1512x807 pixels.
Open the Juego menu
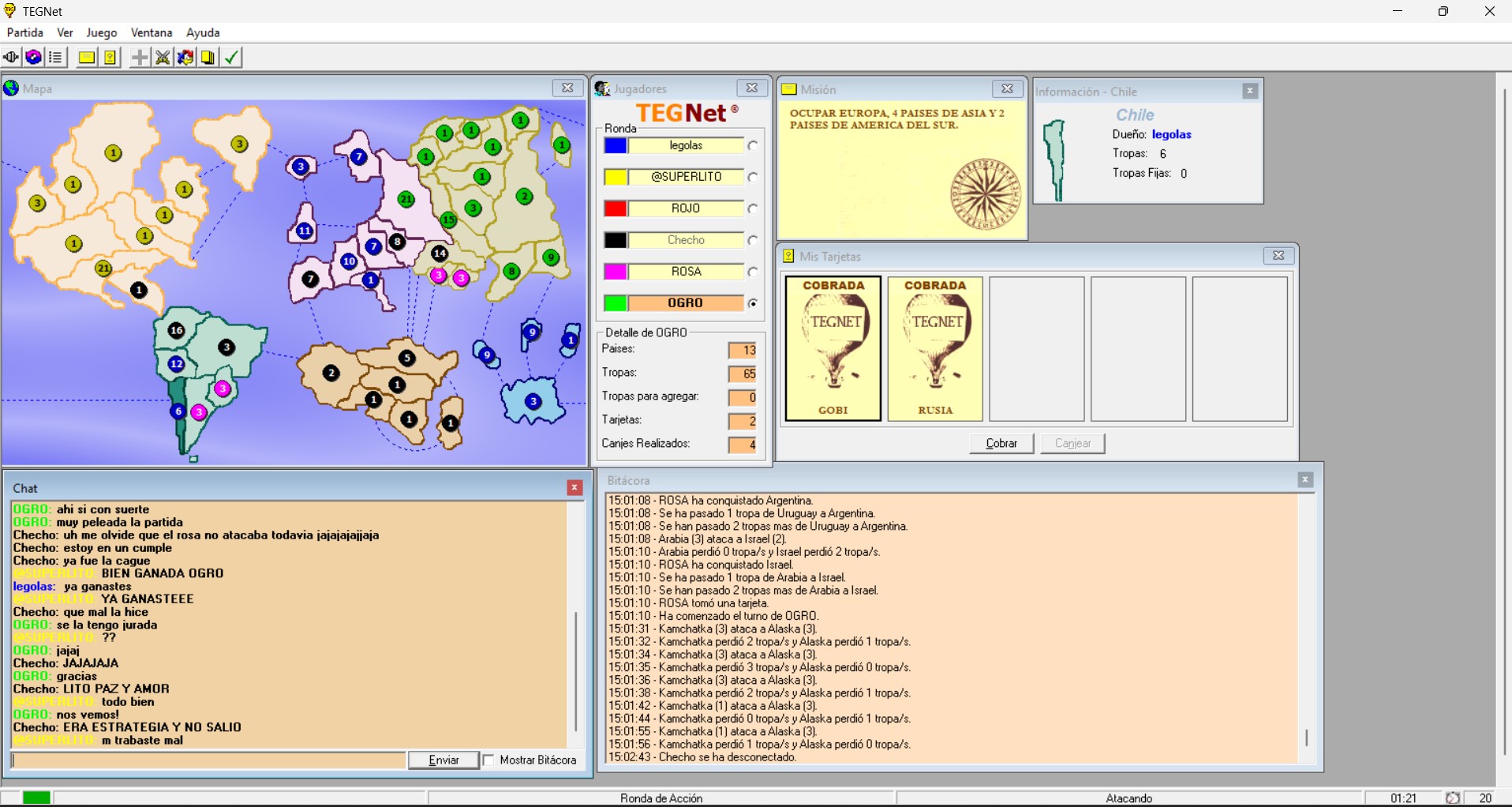tap(101, 32)
